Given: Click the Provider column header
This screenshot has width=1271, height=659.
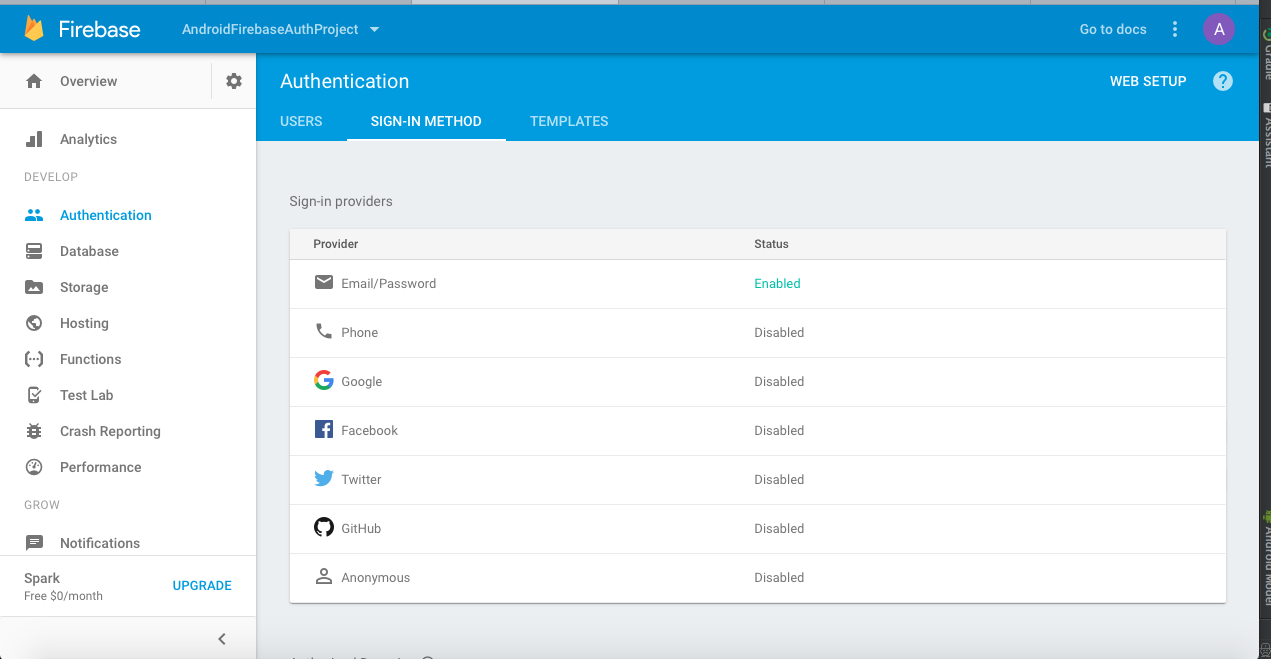Looking at the screenshot, I should (335, 244).
